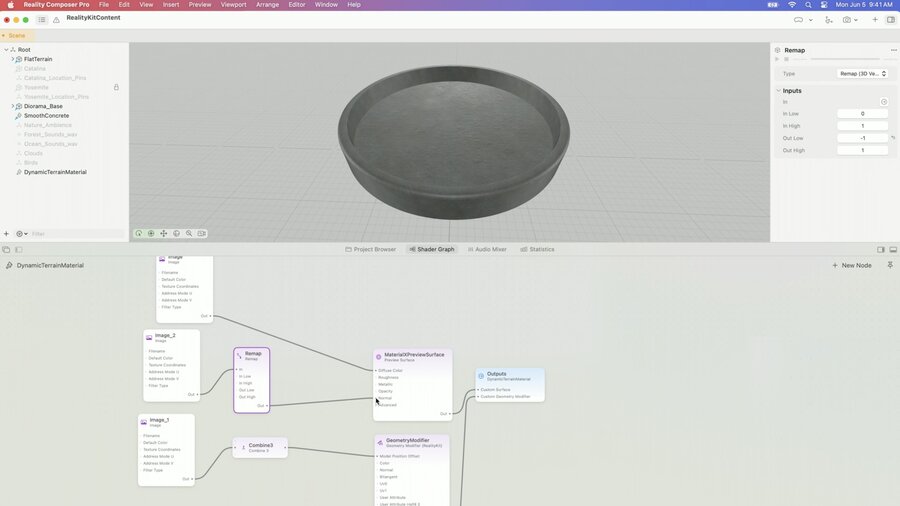
Task: Select the Image_2 node header
Action: pyautogui.click(x=171, y=337)
